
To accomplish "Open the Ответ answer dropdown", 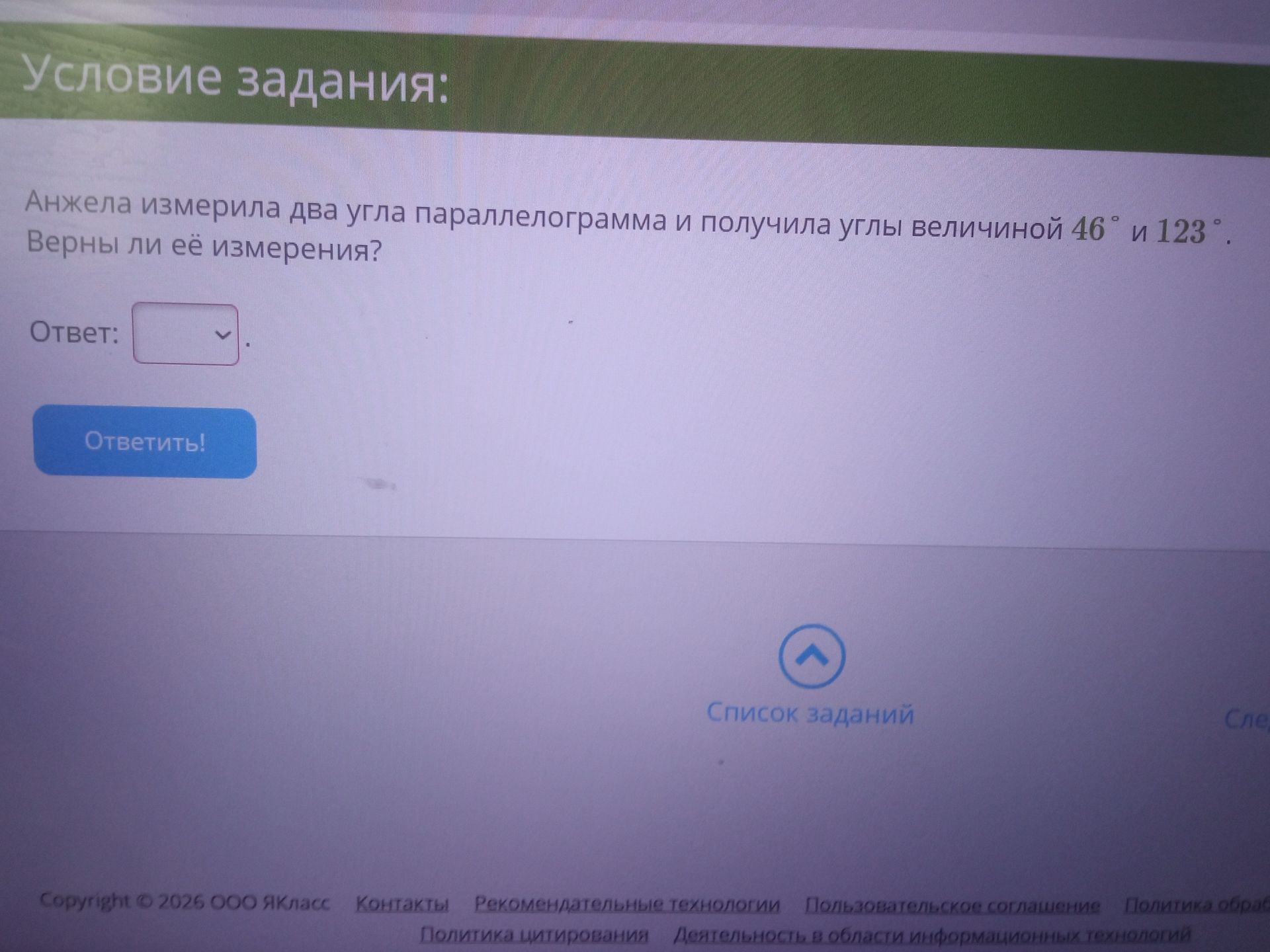I will pyautogui.click(x=186, y=334).
